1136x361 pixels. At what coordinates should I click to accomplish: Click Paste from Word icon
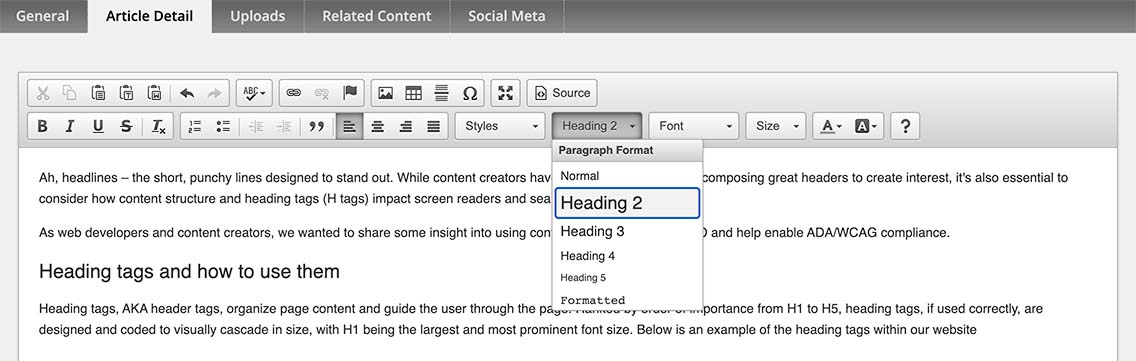[154, 93]
